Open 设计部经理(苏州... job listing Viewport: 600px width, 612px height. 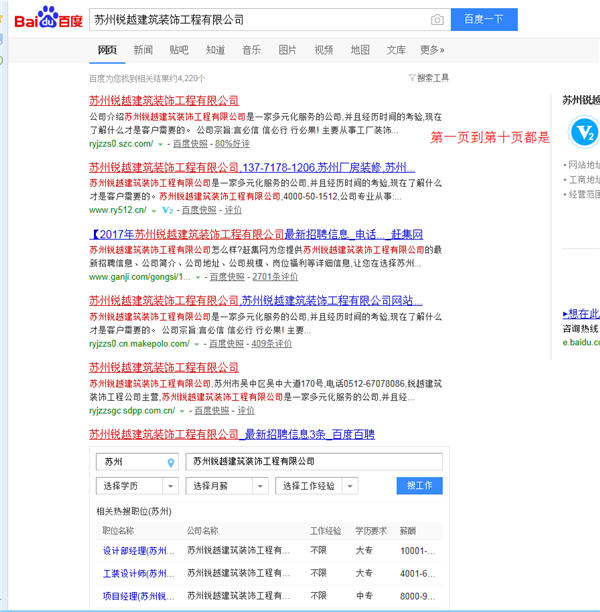click(139, 551)
